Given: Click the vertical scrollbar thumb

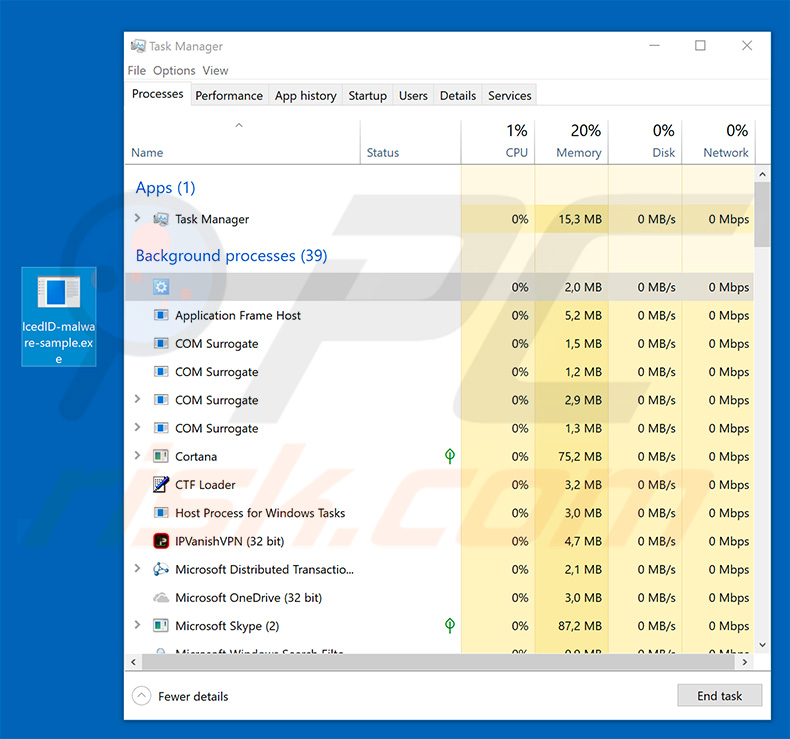Looking at the screenshot, I should point(762,215).
